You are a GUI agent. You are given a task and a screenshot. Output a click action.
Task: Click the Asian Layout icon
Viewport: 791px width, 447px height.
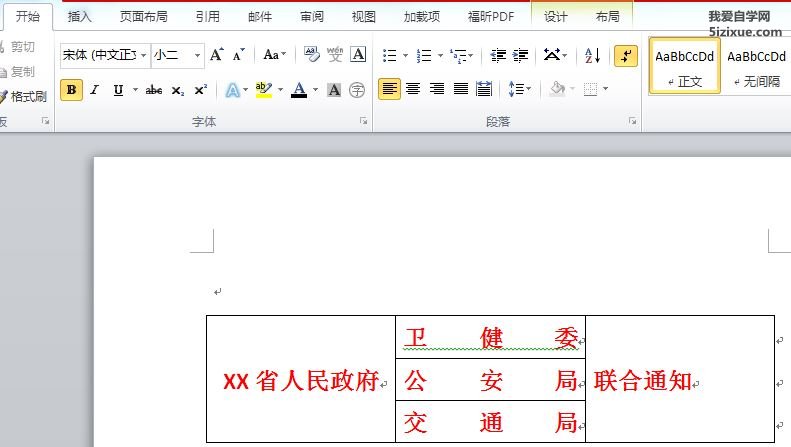coord(552,54)
